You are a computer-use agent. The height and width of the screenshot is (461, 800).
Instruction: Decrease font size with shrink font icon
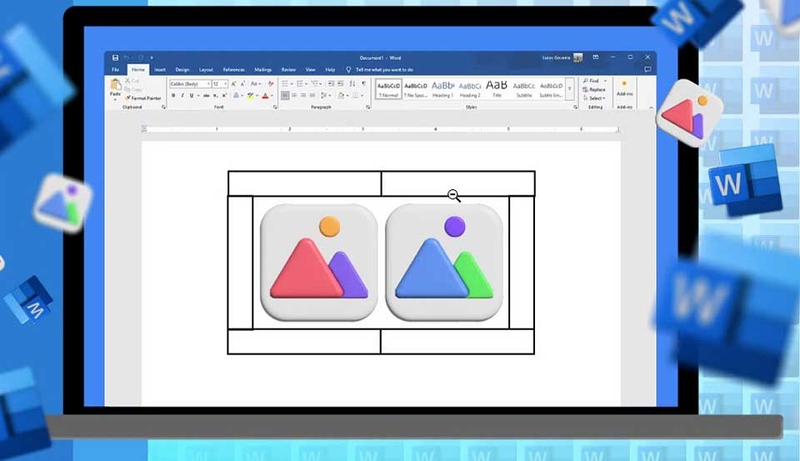point(243,84)
